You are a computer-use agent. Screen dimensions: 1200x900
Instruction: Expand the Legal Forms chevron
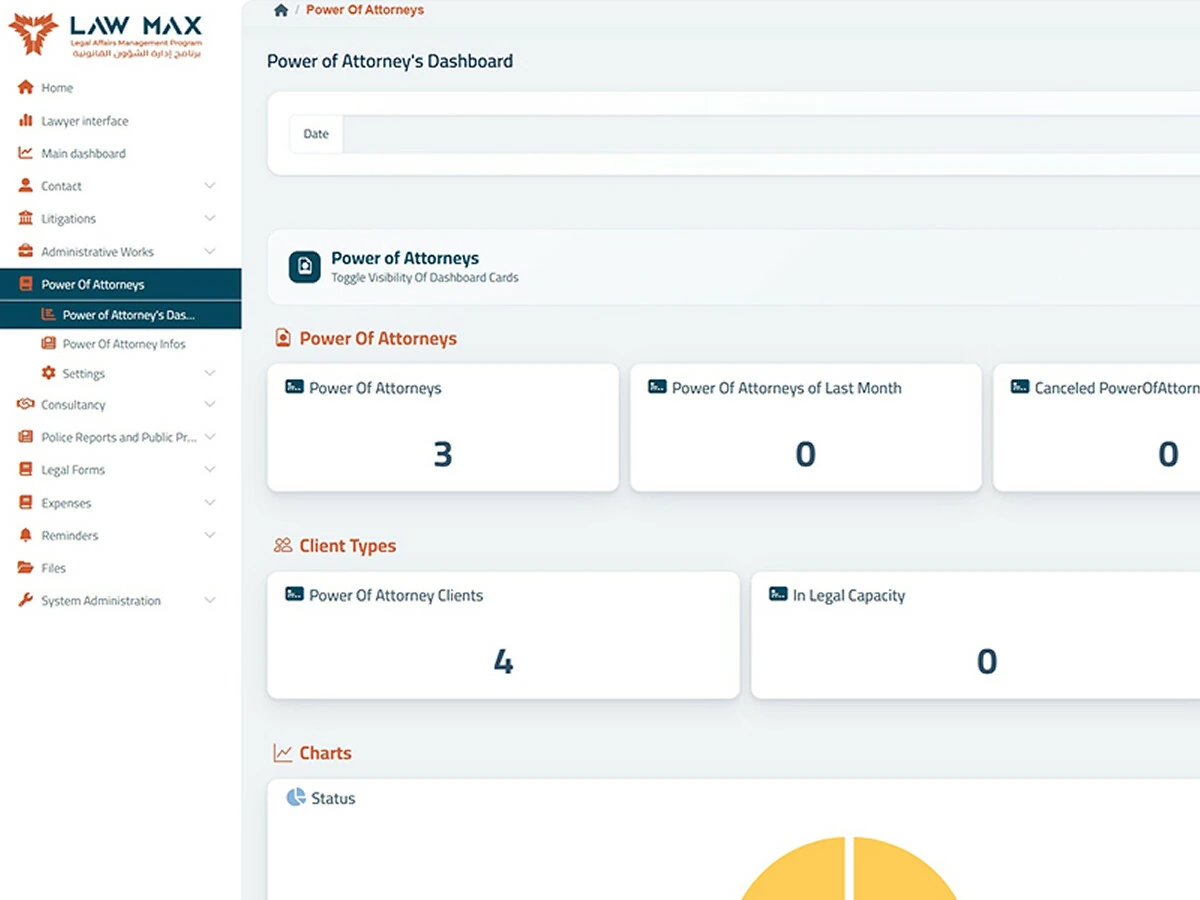pyautogui.click(x=210, y=469)
